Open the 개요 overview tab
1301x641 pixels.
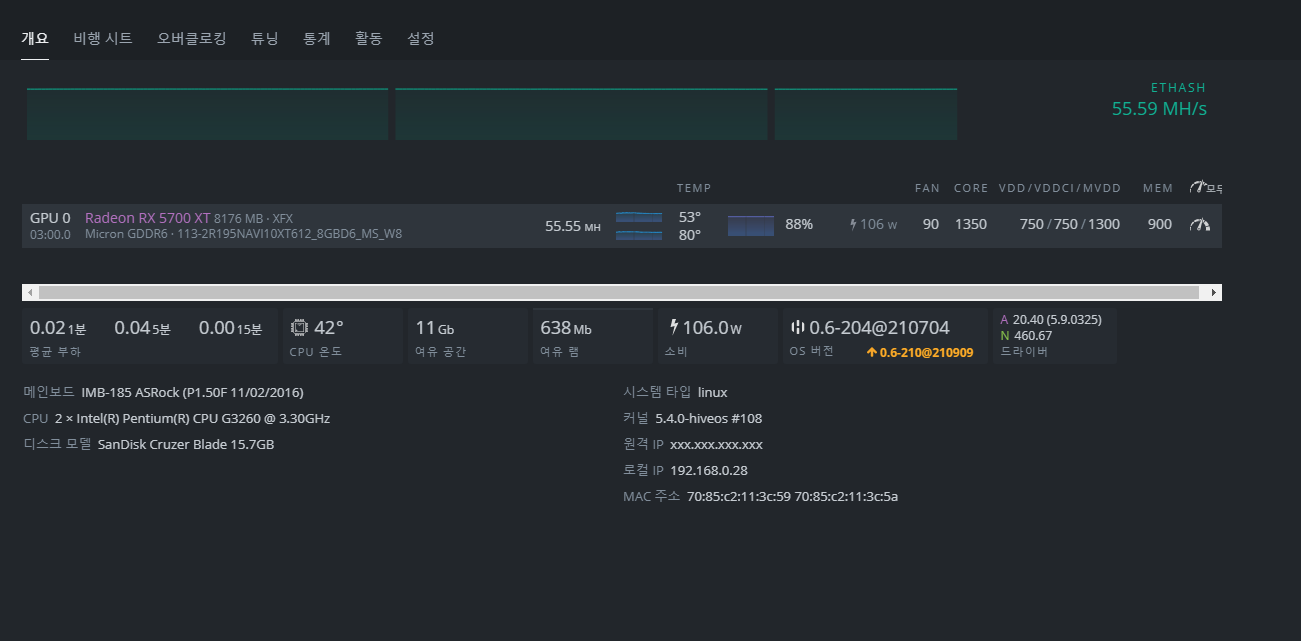(x=35, y=38)
